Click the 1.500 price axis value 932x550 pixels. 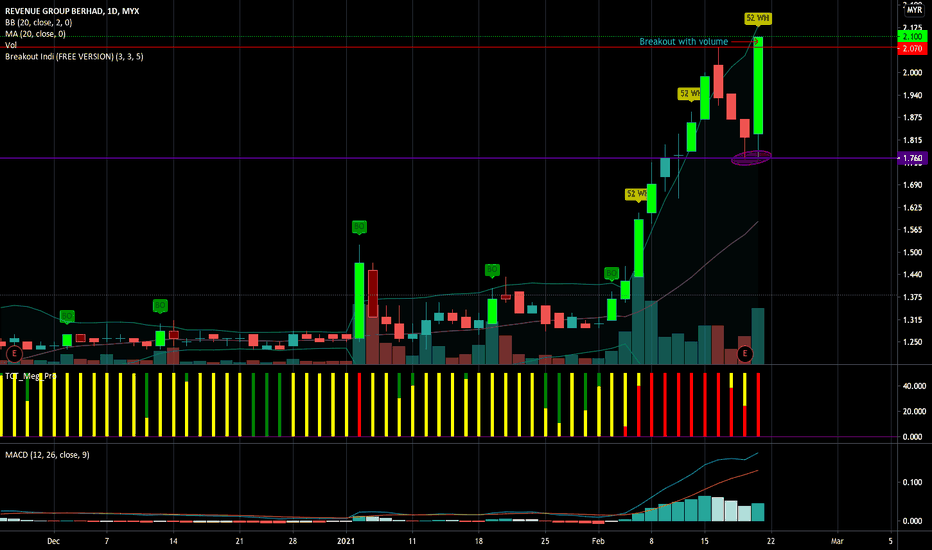[x=912, y=253]
